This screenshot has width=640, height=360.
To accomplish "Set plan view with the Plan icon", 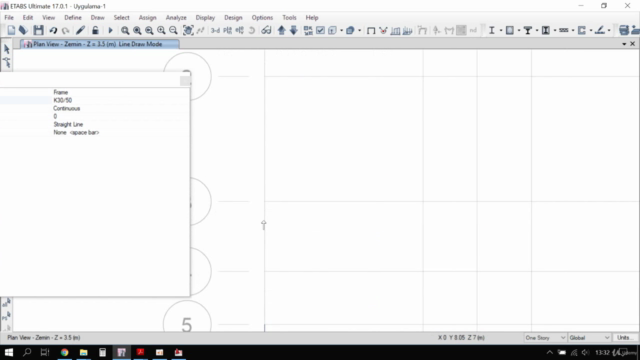I will [227, 30].
